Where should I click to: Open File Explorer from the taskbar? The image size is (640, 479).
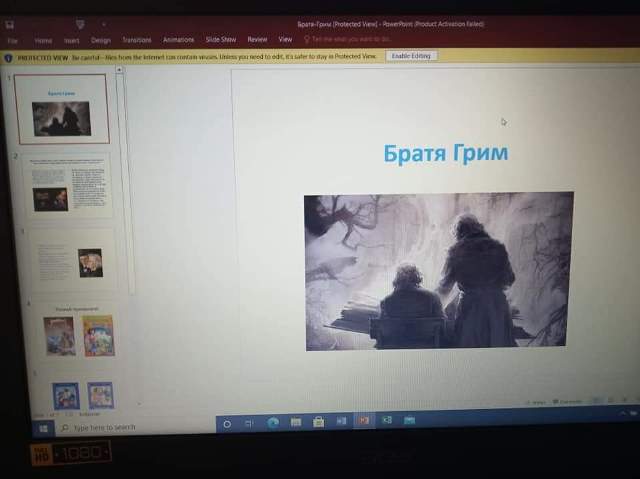point(296,422)
